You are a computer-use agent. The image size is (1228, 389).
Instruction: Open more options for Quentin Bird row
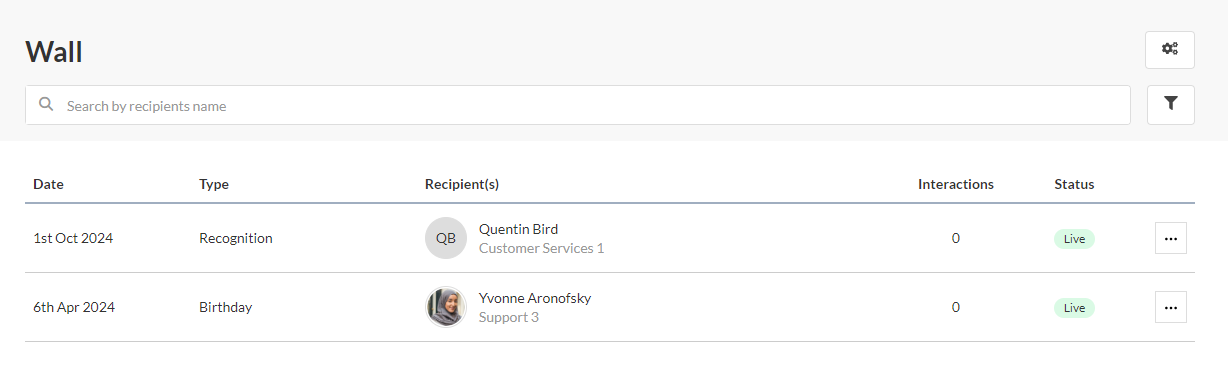click(x=1171, y=238)
